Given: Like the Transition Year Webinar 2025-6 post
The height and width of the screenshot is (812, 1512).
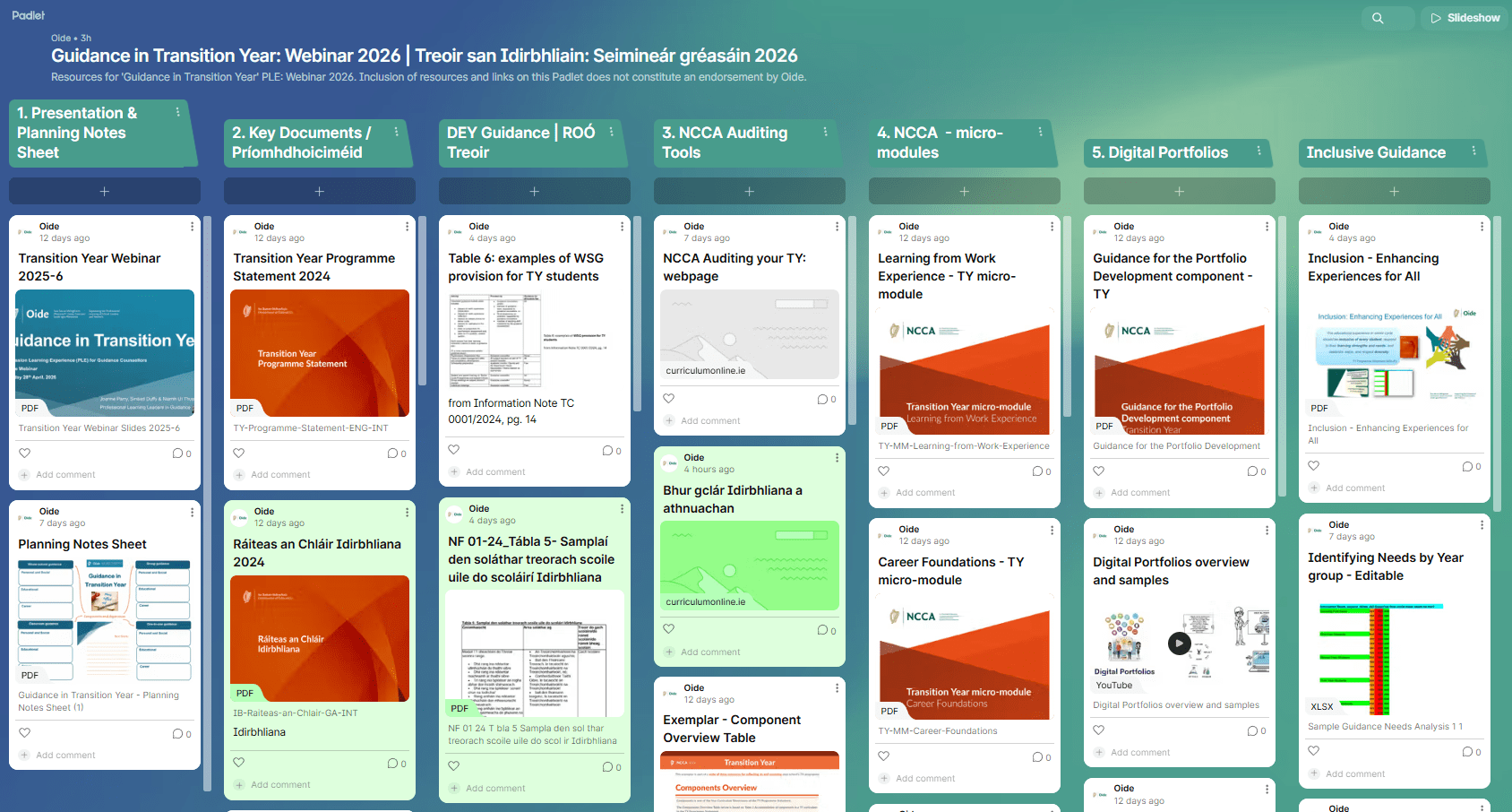Looking at the screenshot, I should tap(24, 453).
